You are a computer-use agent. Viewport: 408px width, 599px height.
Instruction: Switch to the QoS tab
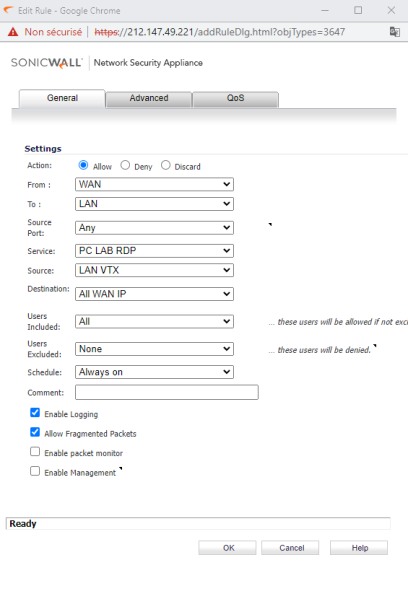click(236, 99)
